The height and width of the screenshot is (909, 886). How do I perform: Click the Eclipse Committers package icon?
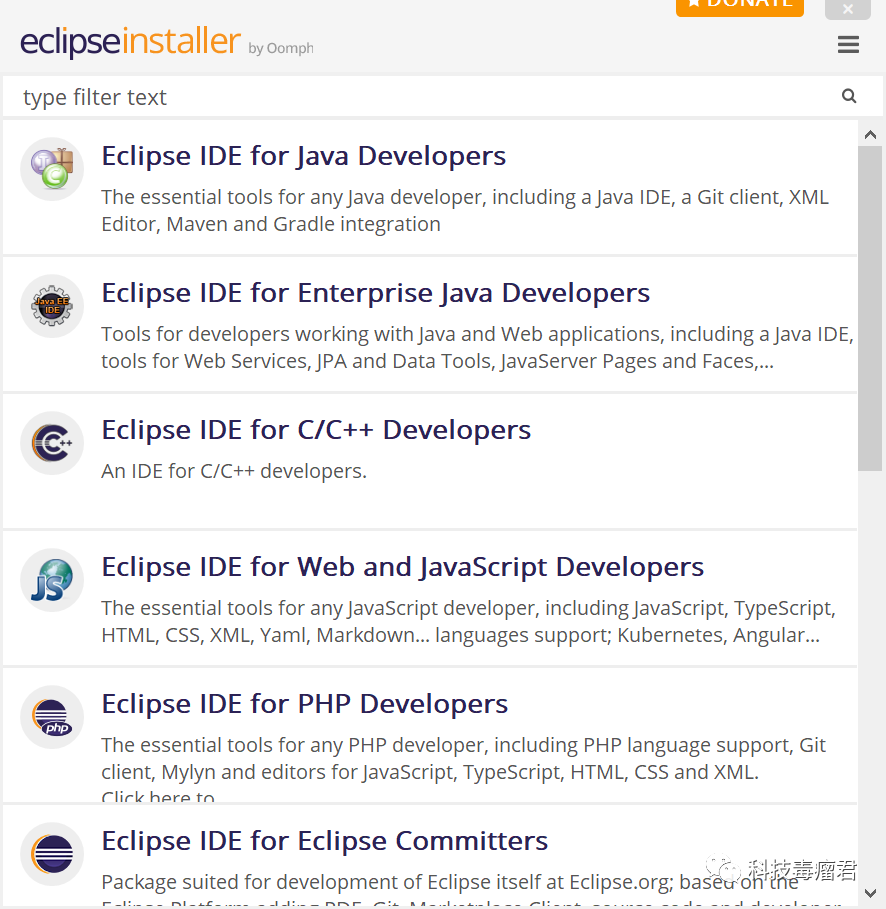[52, 854]
